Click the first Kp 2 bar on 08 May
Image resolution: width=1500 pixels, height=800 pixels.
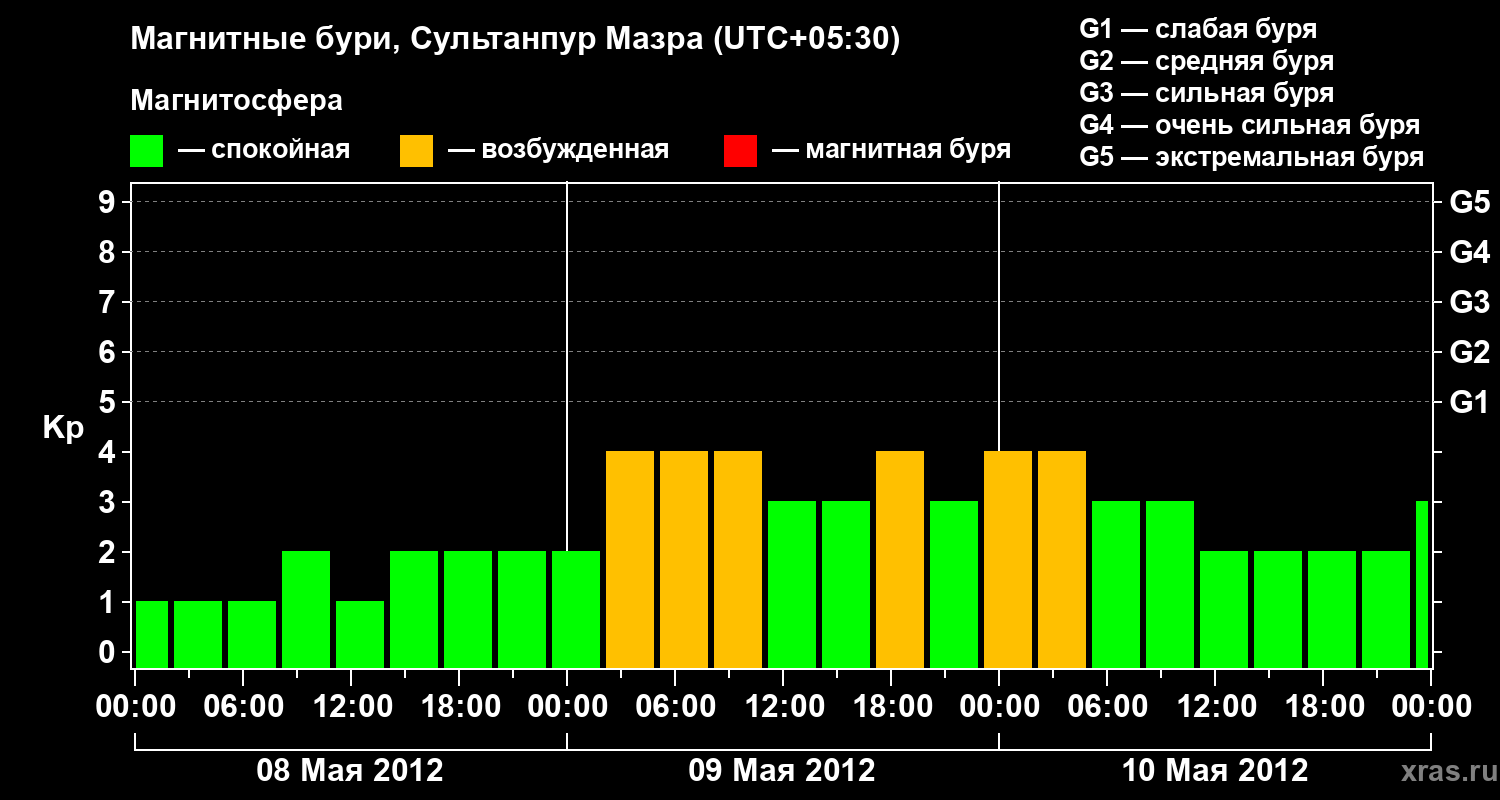click(x=306, y=609)
